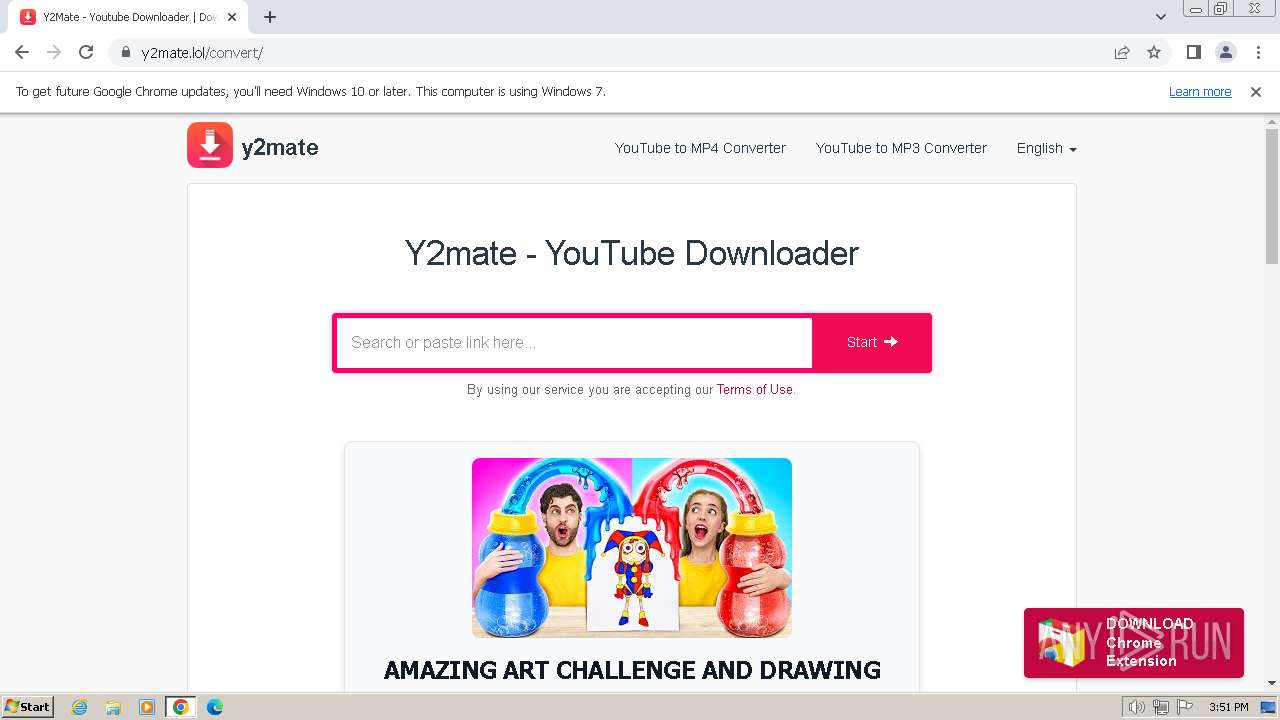Screen dimensions: 1280x720
Task: Click the scrollbar up arrow
Action: coord(1272,121)
